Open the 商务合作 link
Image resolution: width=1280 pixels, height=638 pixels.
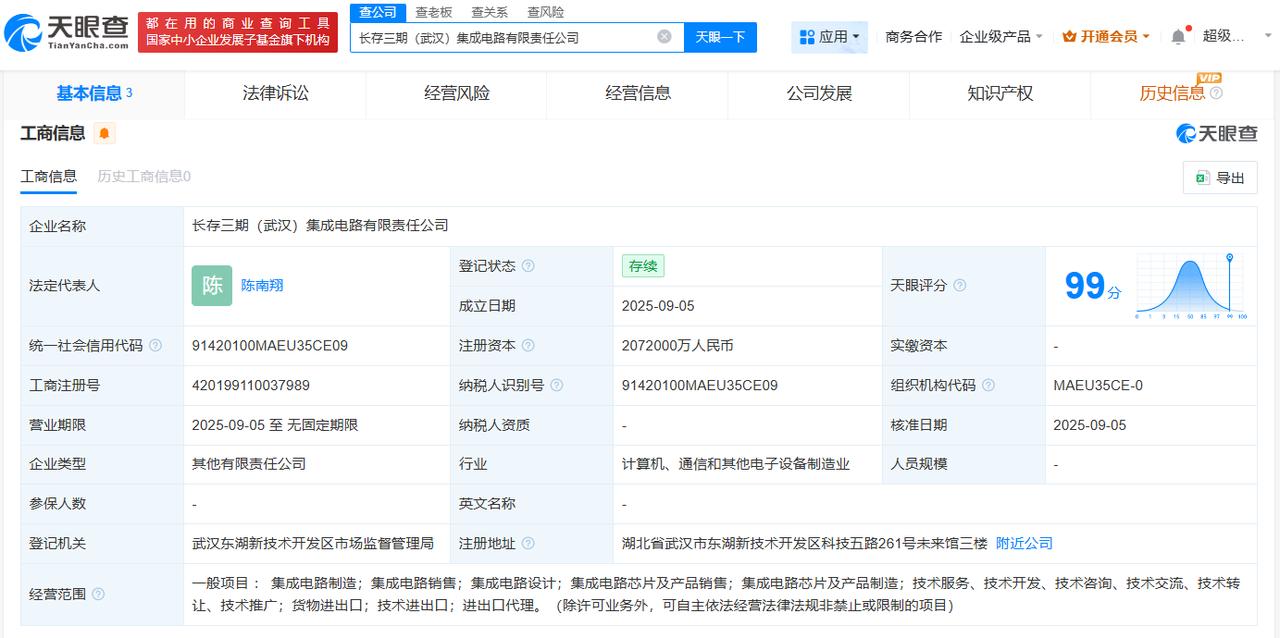(914, 36)
